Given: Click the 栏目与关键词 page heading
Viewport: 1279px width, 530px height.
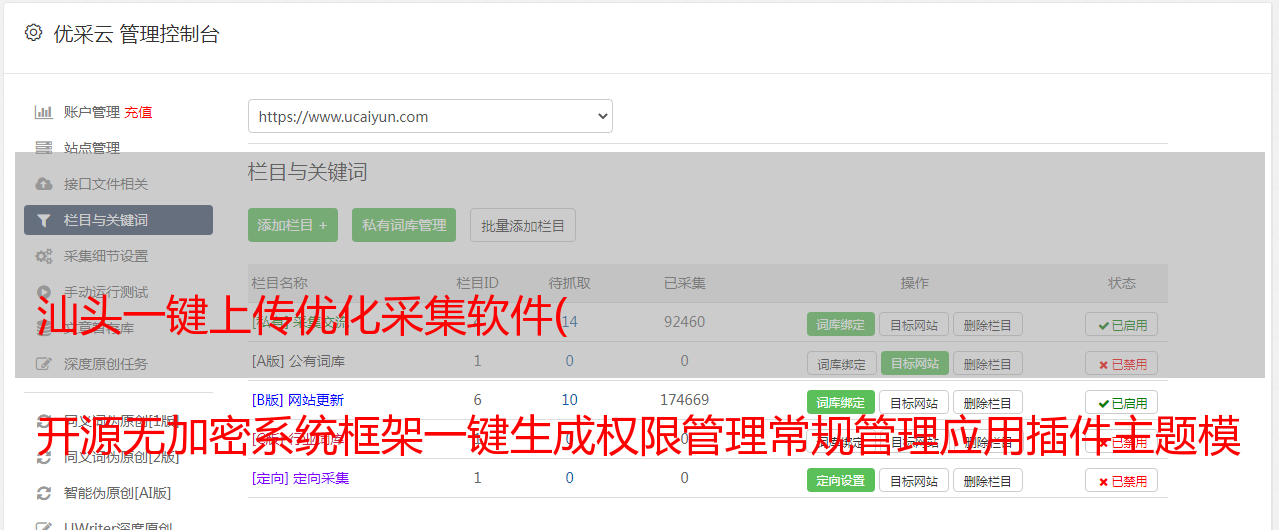Looking at the screenshot, I should point(307,172).
